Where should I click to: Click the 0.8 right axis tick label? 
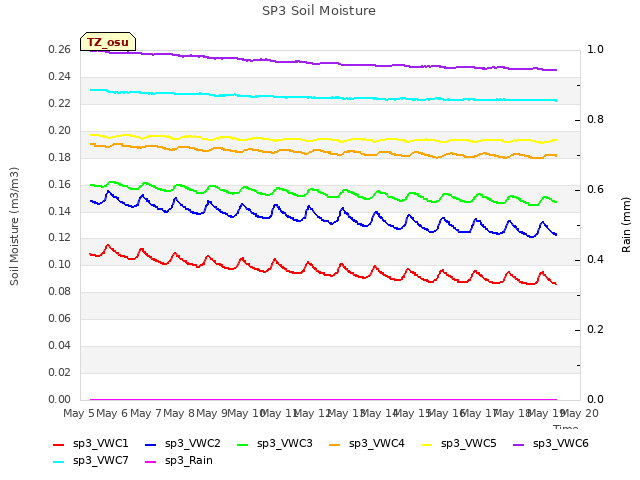[596, 119]
